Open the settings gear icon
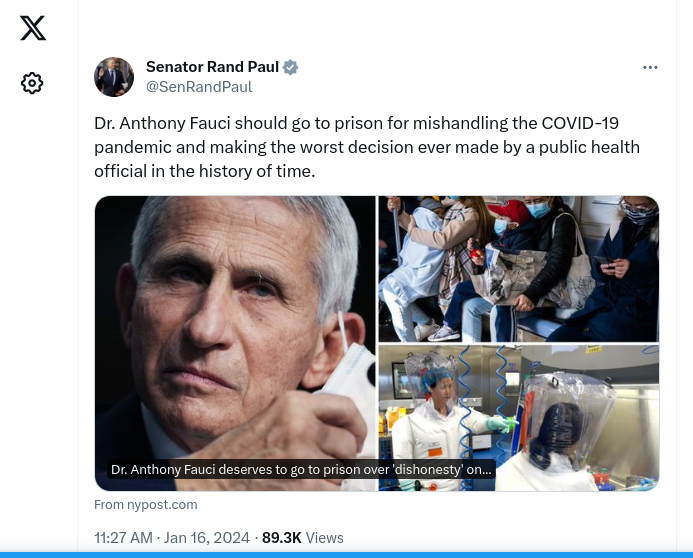 click(x=32, y=83)
